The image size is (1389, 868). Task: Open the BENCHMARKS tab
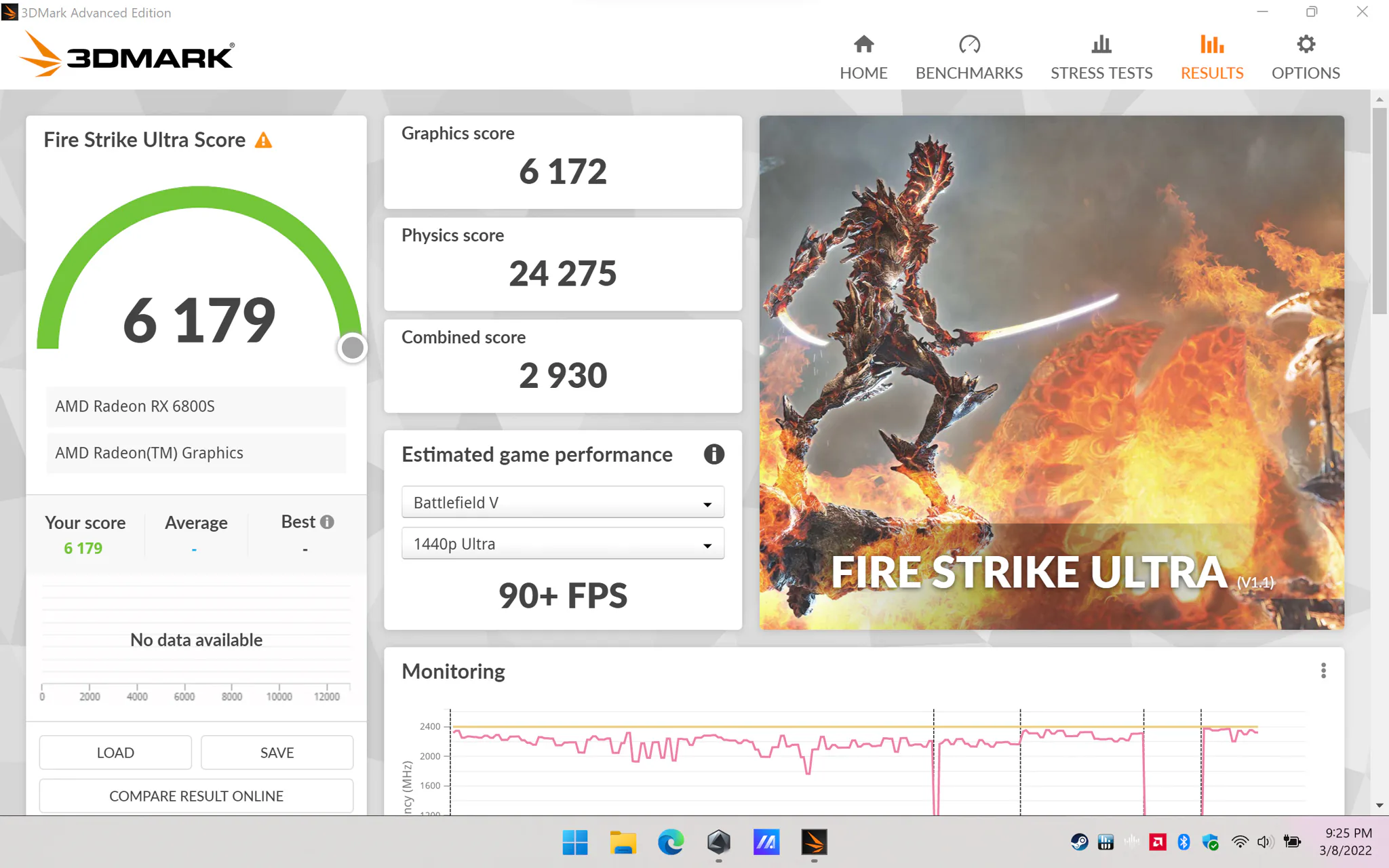pos(969,58)
